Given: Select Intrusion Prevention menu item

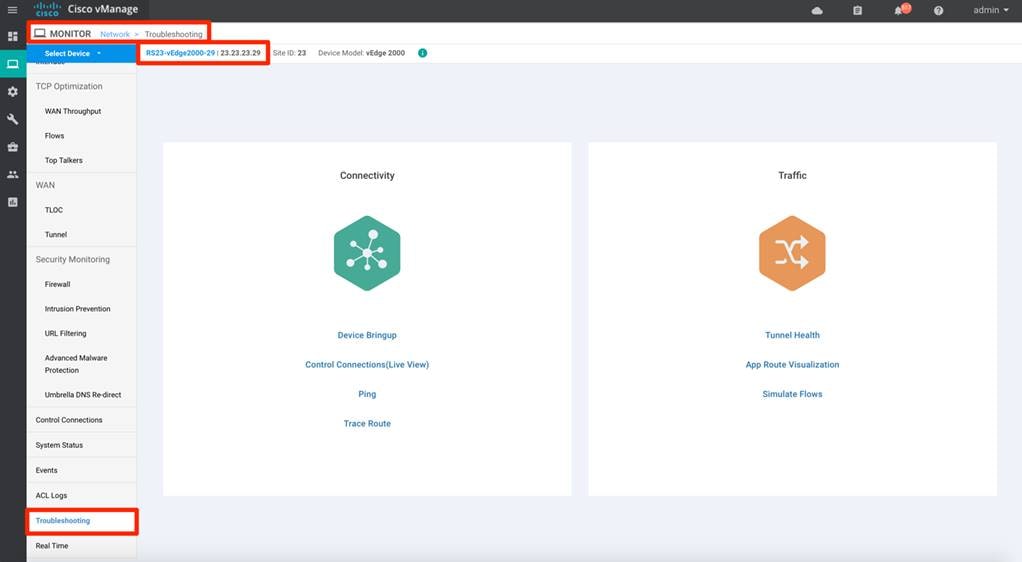Looking at the screenshot, I should tap(78, 309).
